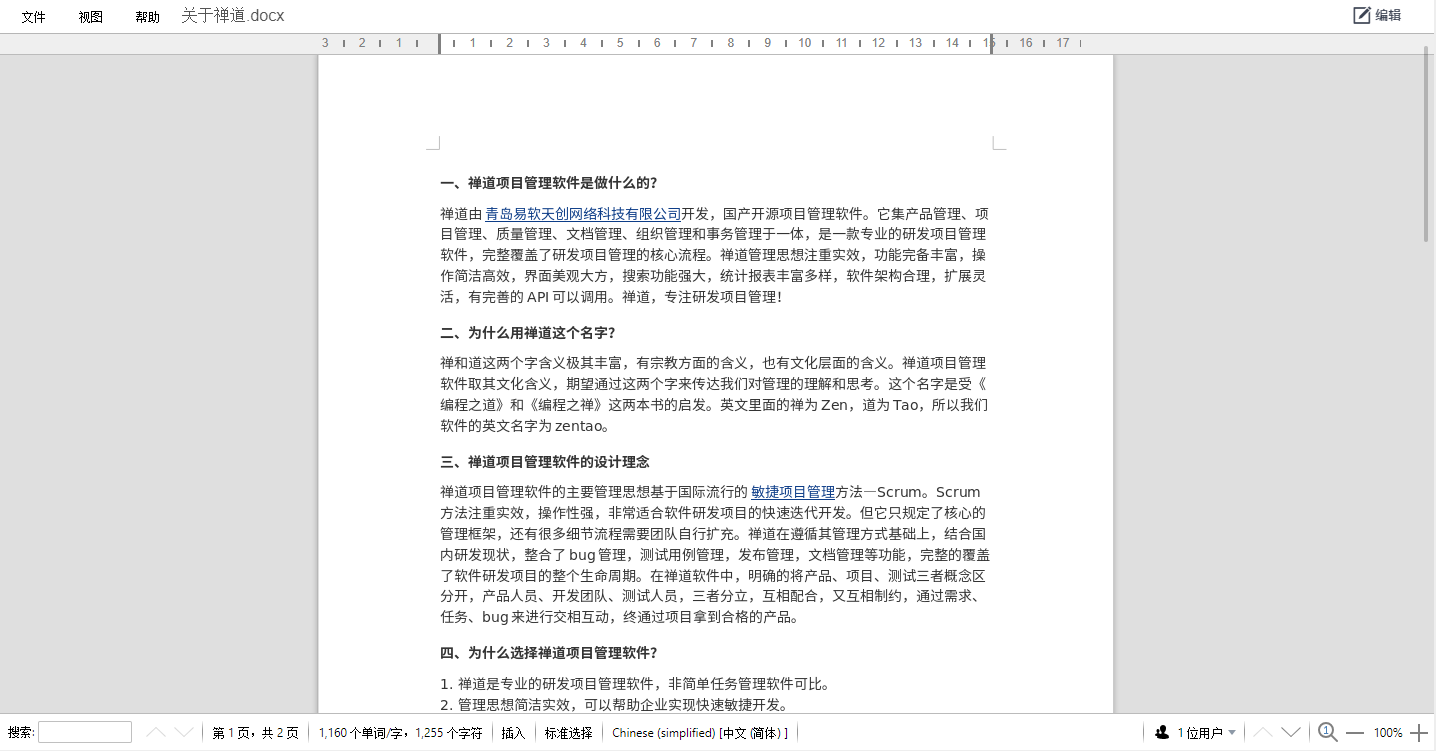Click the ruler mark numbered 10
Image resolution: width=1436 pixels, height=751 pixels.
[805, 43]
